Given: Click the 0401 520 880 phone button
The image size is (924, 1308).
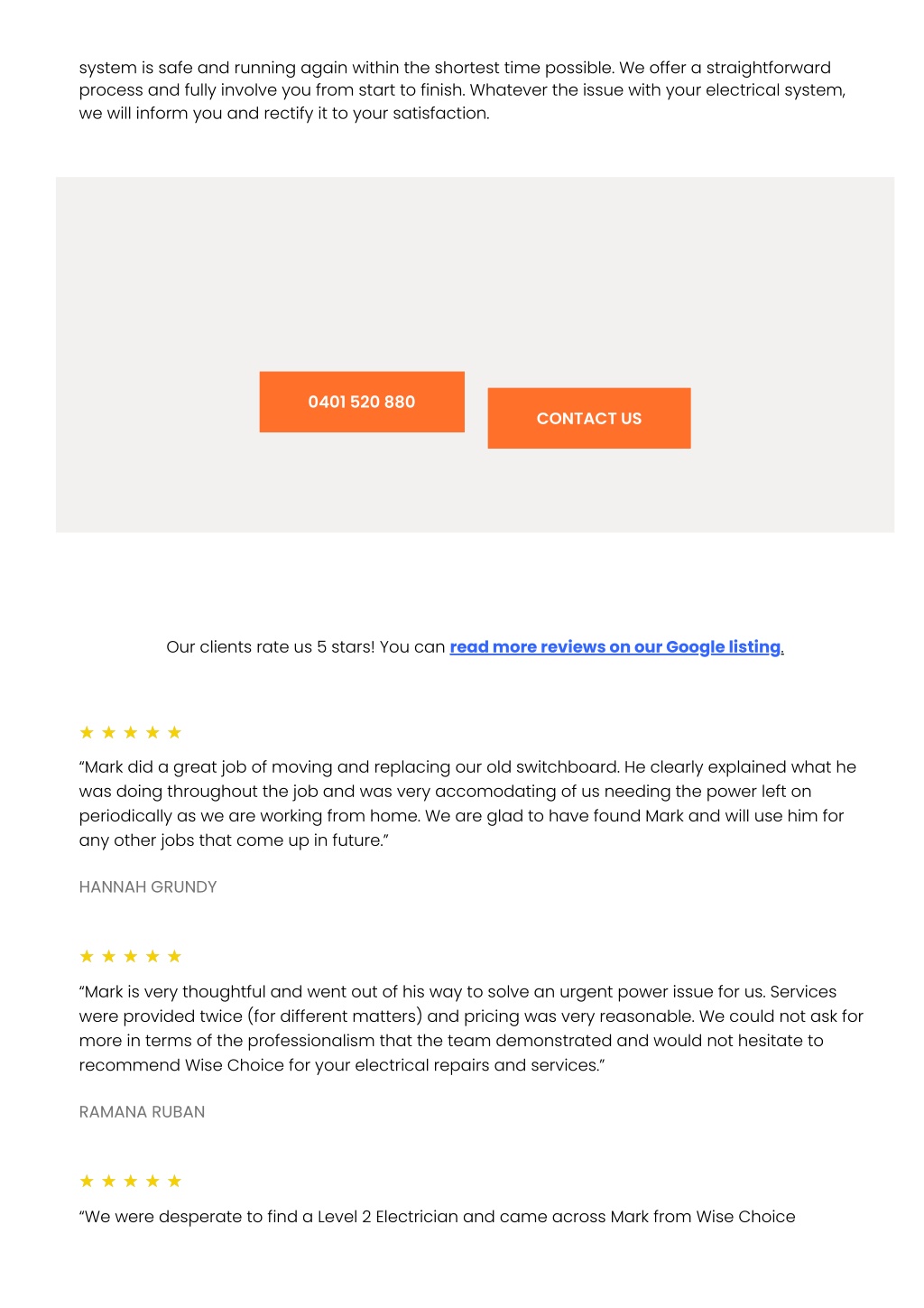Looking at the screenshot, I should click(x=362, y=402).
